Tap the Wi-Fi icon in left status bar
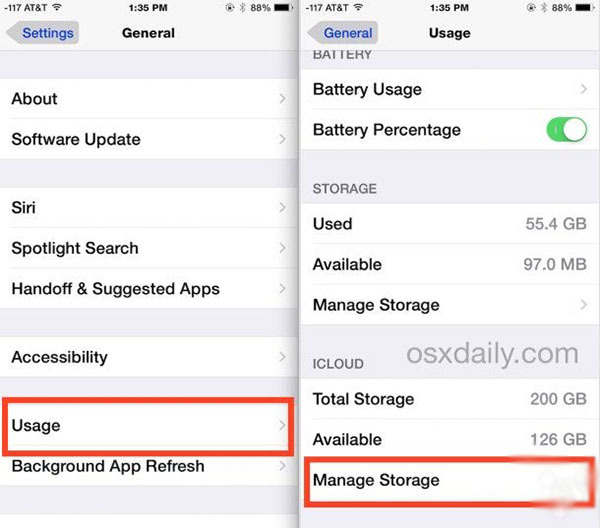Viewport: 600px width, 528px height. tap(57, 7)
